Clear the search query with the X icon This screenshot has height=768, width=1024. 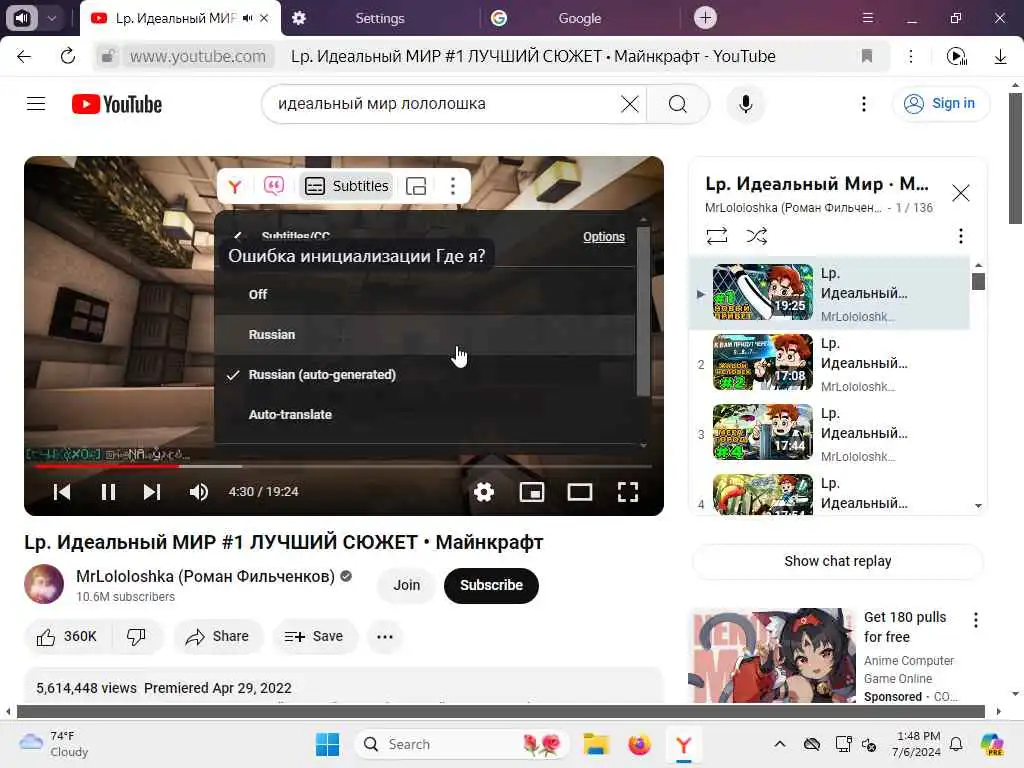(630, 104)
